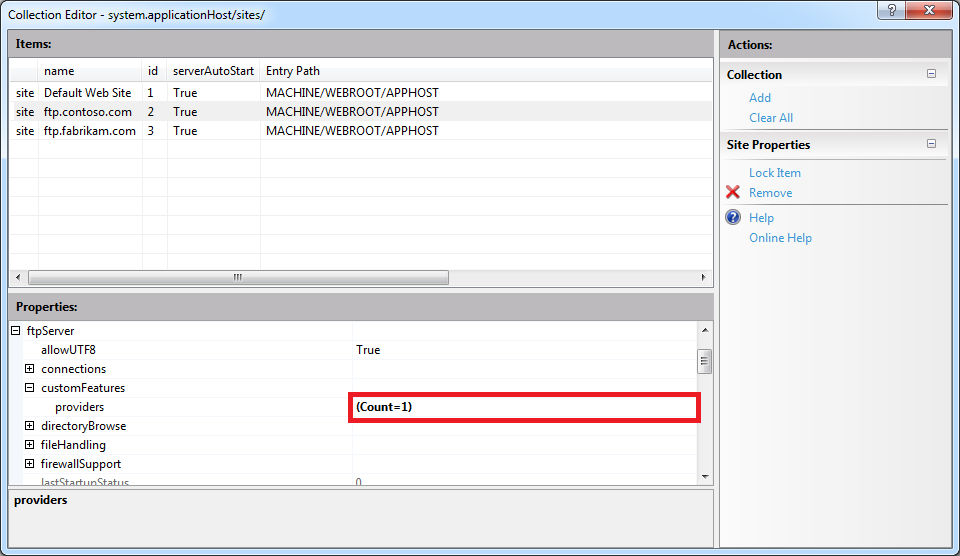Viewport: 960px width, 556px height.
Task: Collapse the Collection section in Actions
Action: tap(932, 74)
